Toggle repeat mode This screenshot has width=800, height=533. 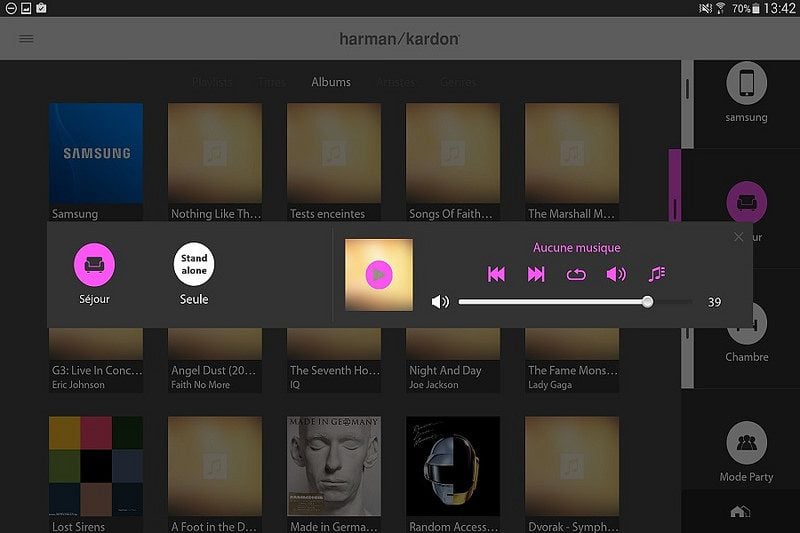[x=576, y=275]
